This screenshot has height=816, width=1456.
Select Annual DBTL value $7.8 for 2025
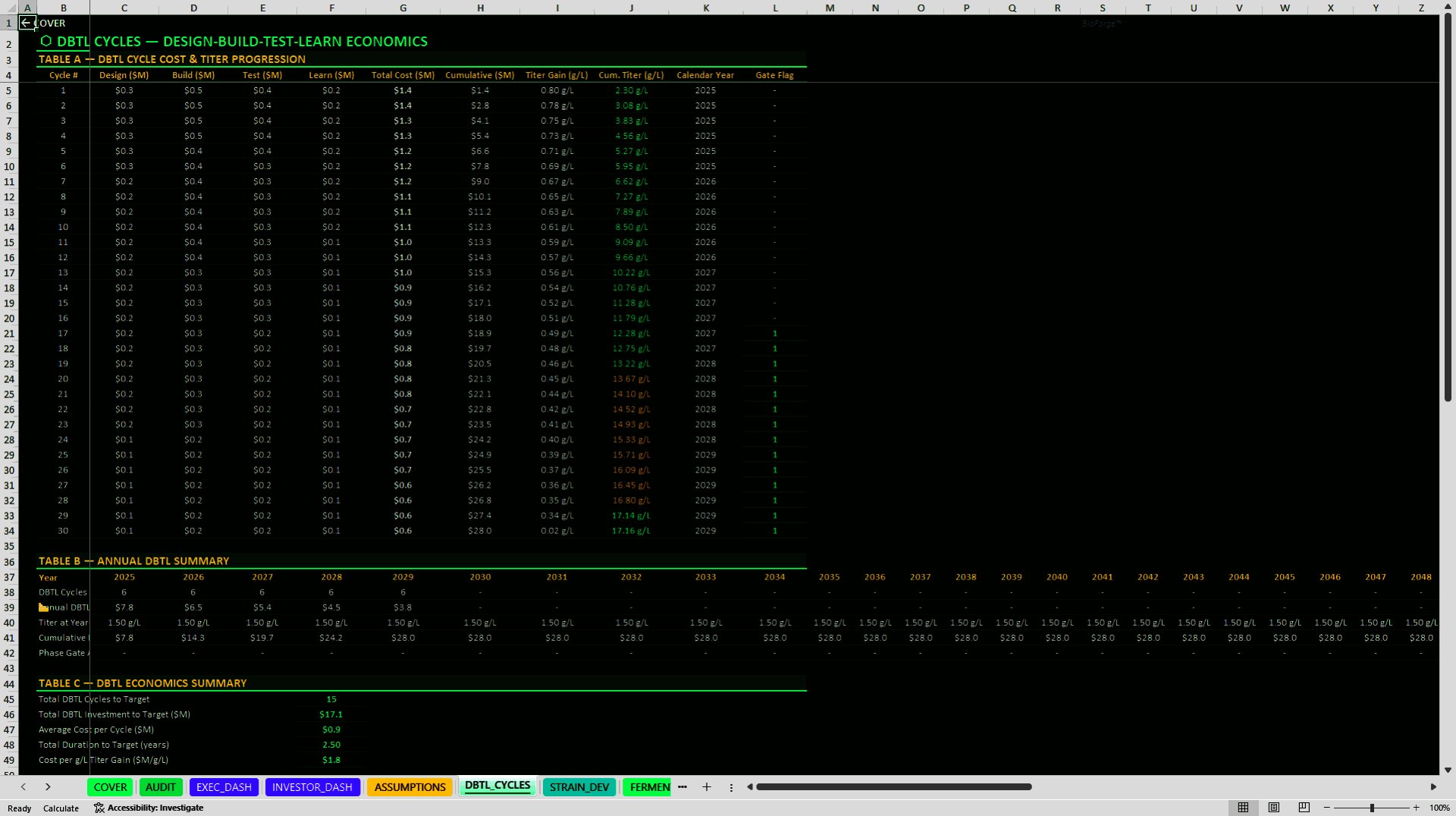tap(124, 607)
